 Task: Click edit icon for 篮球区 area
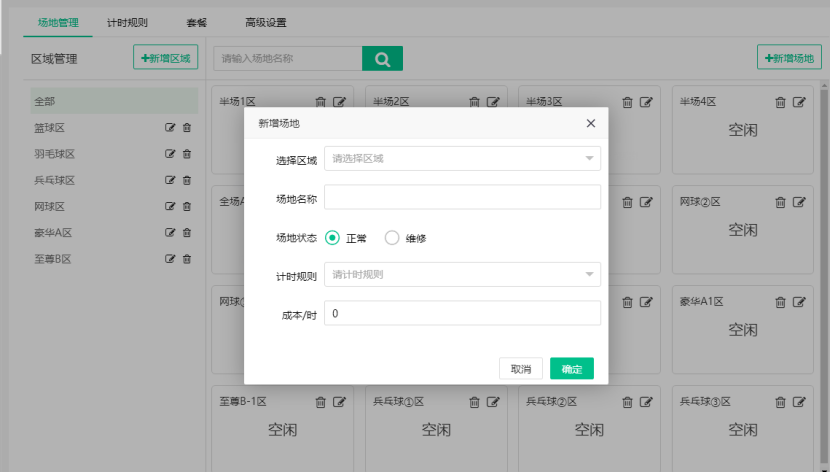(170, 128)
